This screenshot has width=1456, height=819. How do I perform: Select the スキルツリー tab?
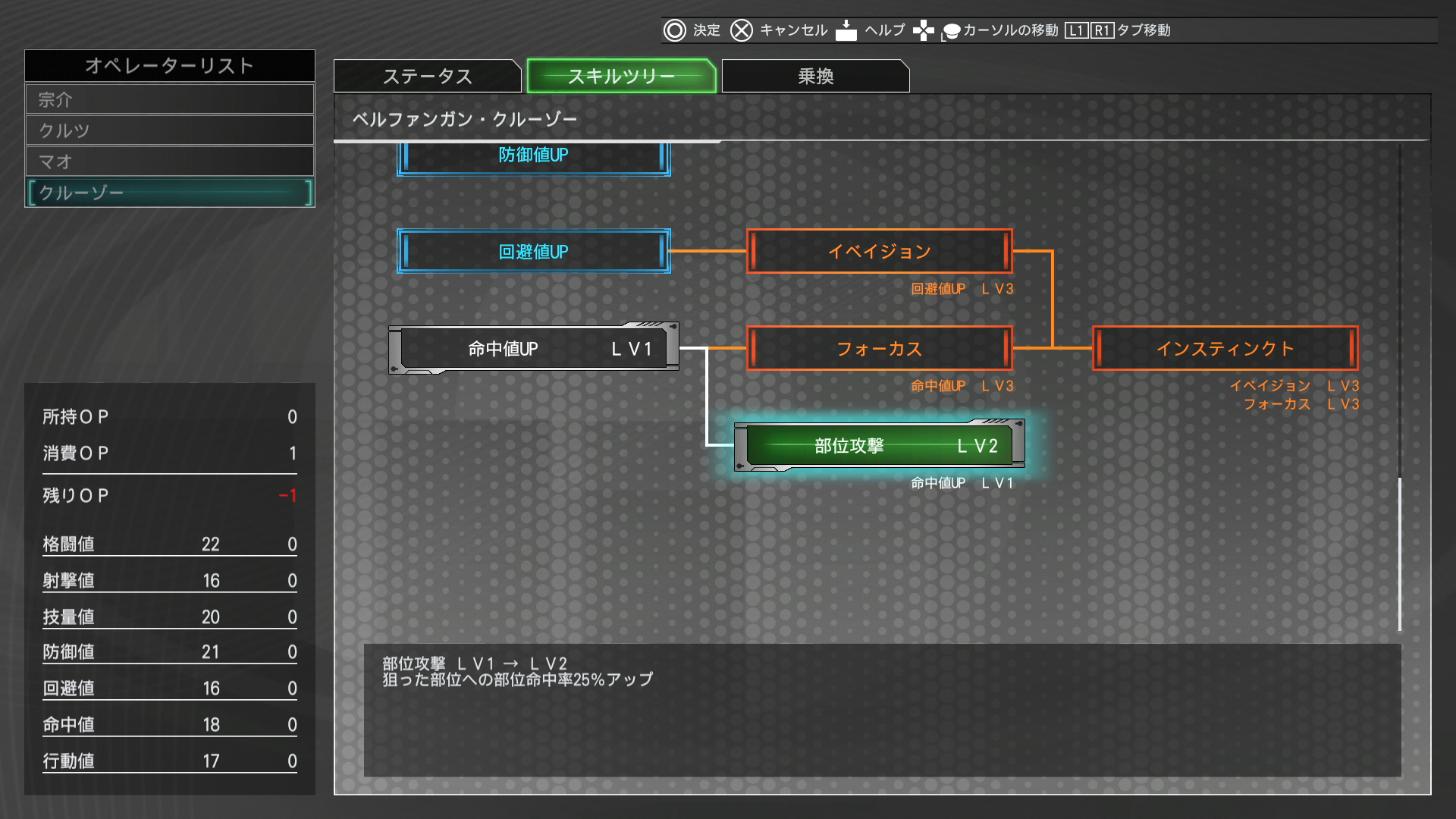click(621, 77)
